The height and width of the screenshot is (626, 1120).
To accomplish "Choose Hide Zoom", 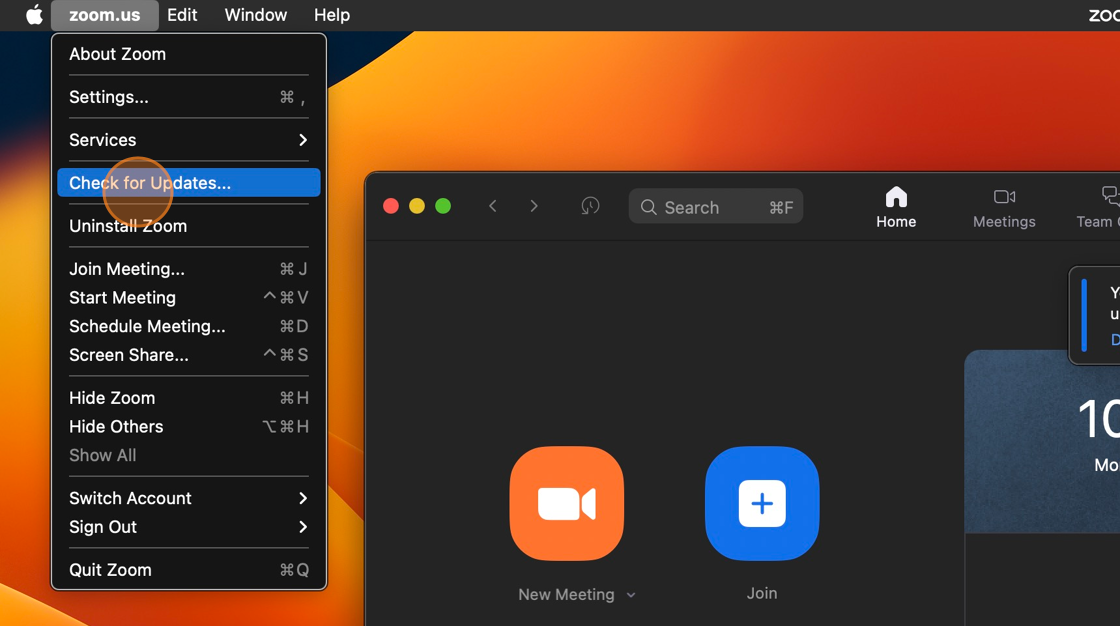I will point(189,398).
